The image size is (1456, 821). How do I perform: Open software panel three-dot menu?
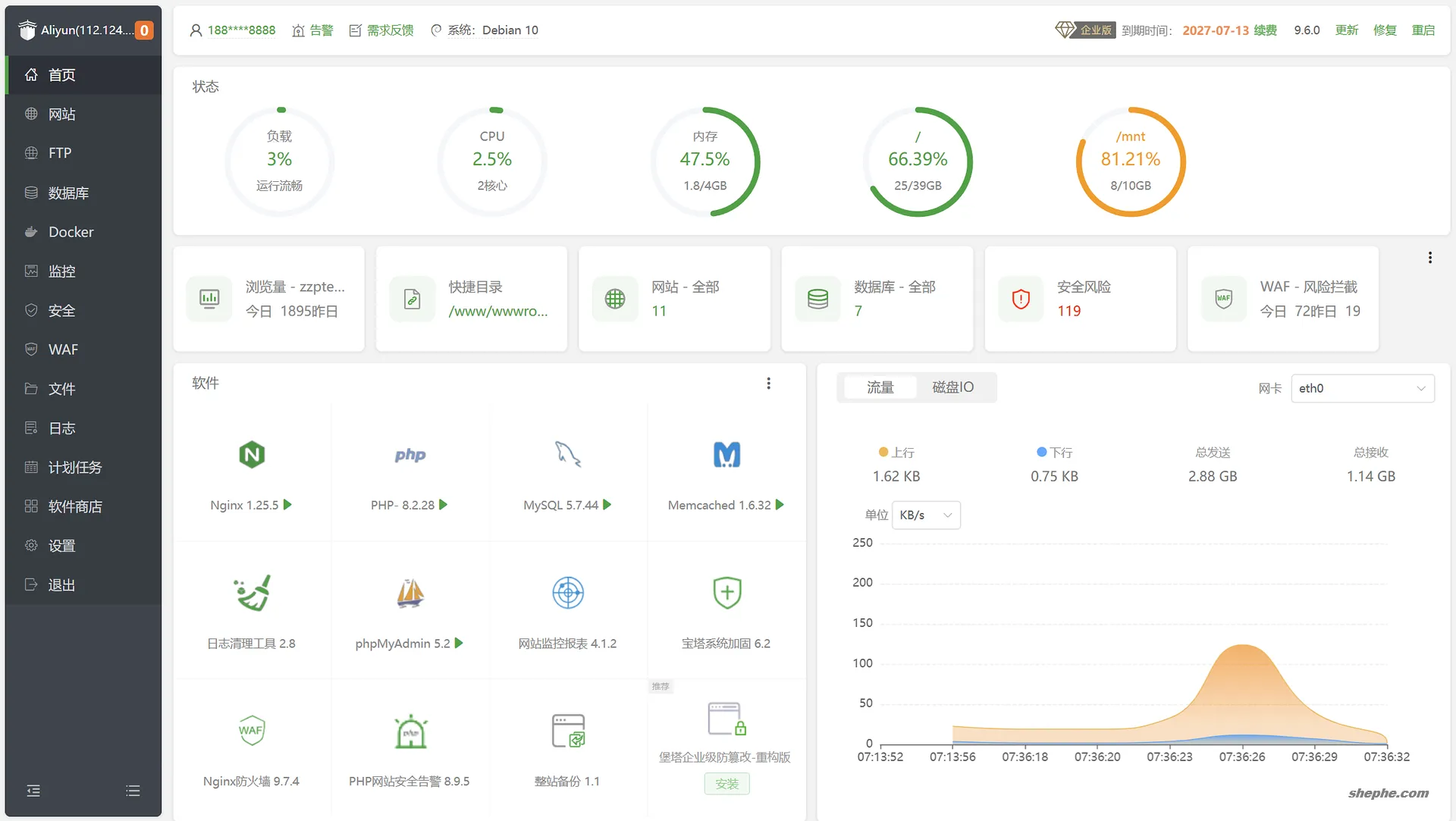(768, 384)
